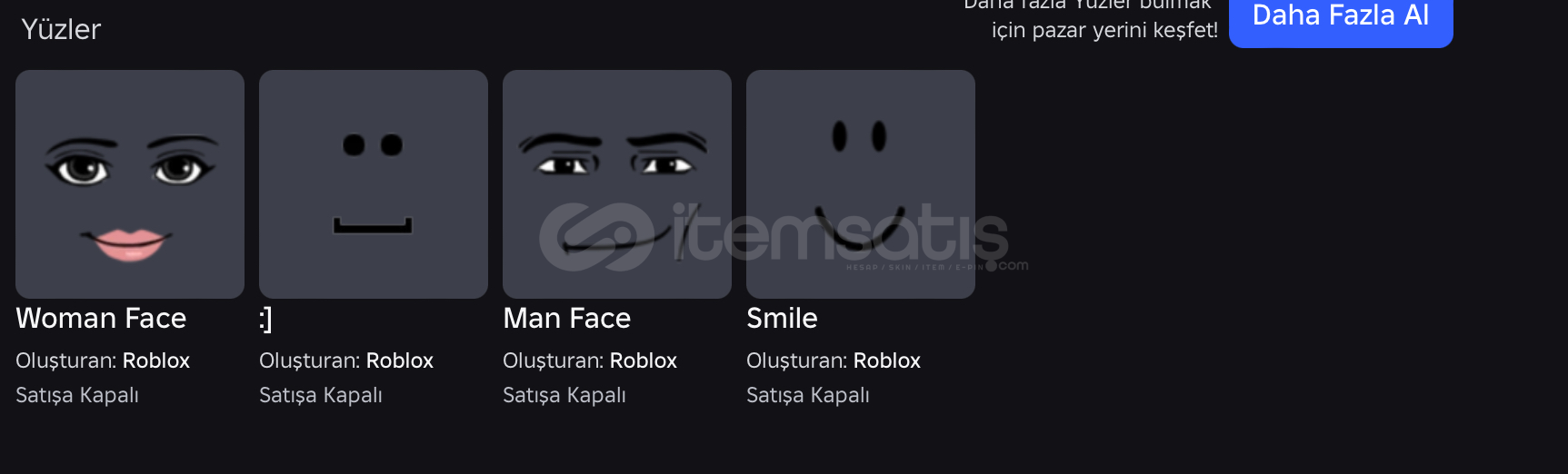Visit Roblox creator link under Man Face
This screenshot has height=474, width=1568.
pyautogui.click(x=644, y=360)
